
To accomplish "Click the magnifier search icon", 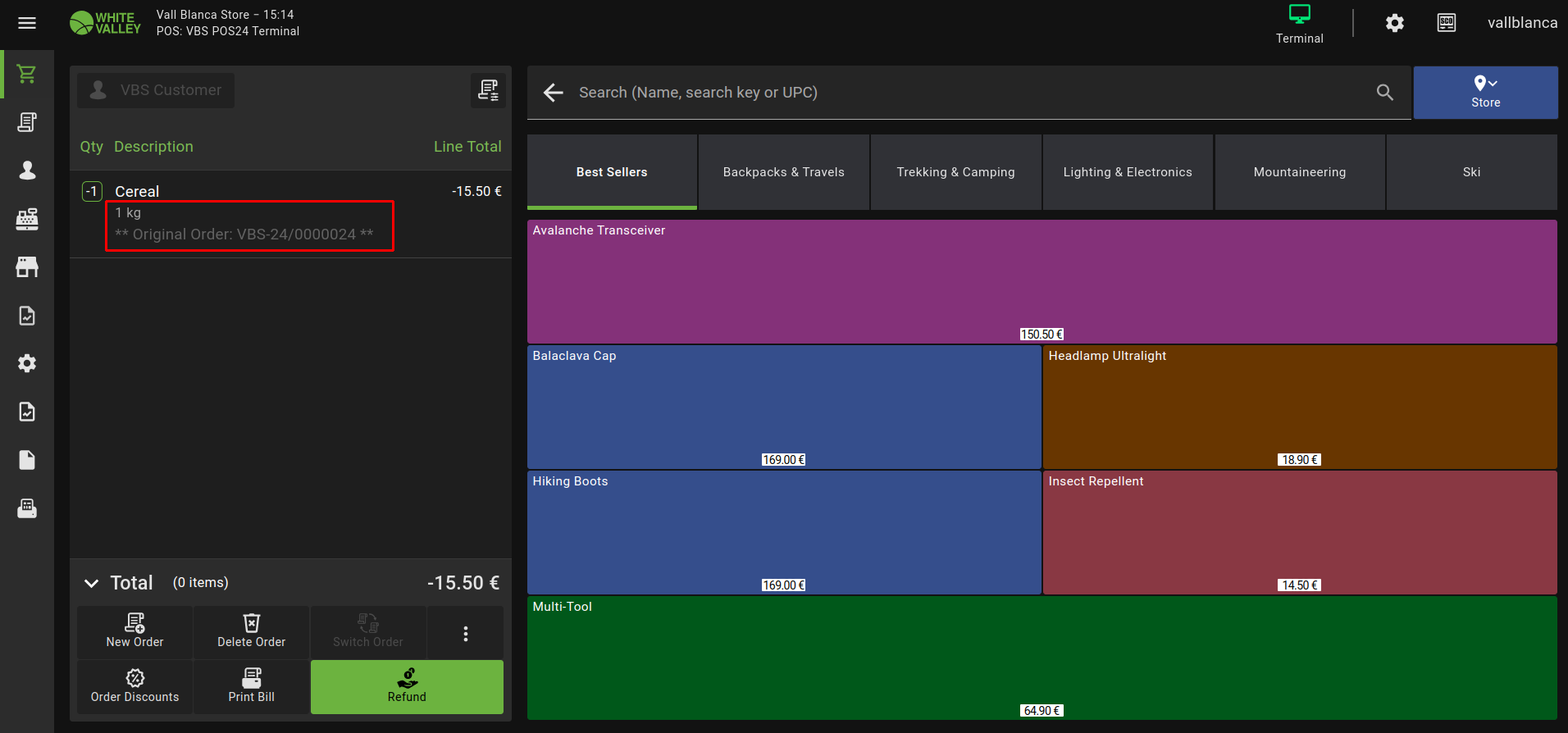I will 1384,93.
